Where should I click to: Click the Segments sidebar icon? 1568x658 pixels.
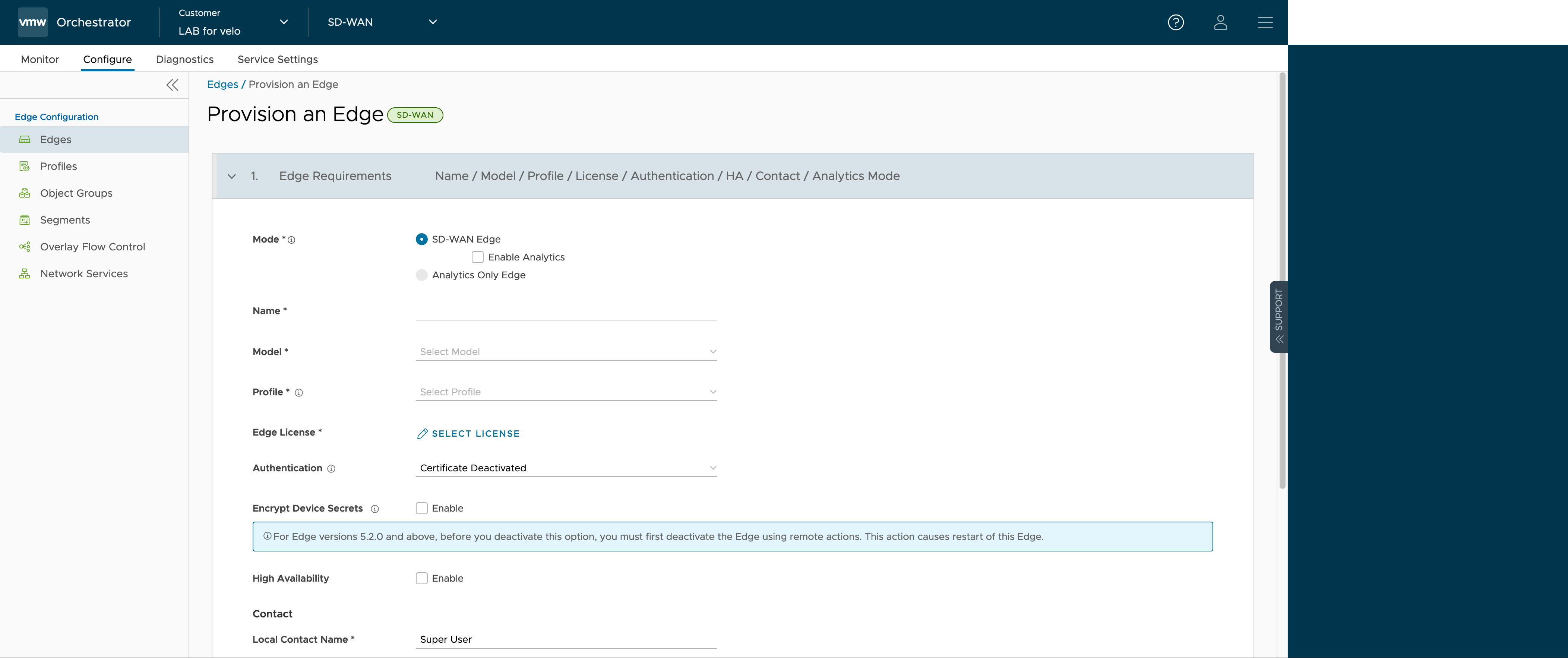coord(25,219)
